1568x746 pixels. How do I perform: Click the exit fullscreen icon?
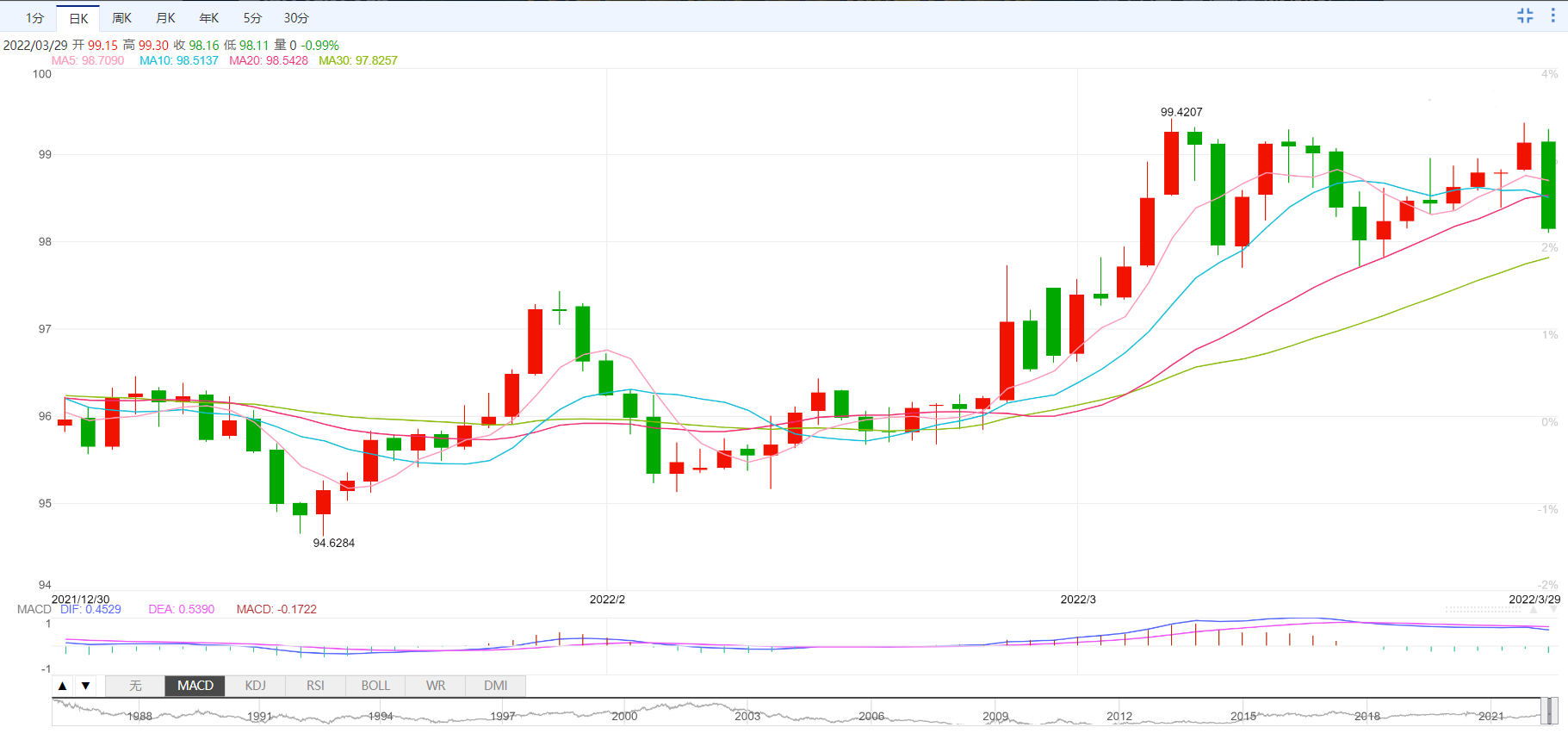1525,16
